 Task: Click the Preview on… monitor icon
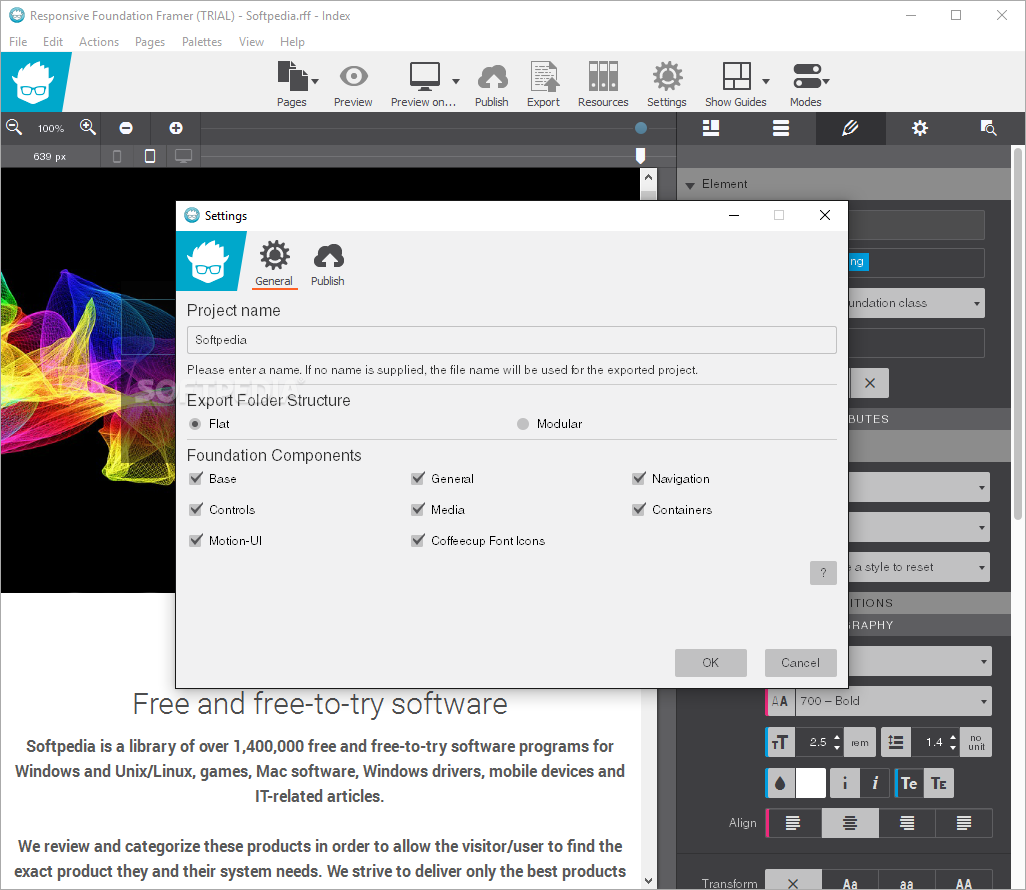(425, 77)
